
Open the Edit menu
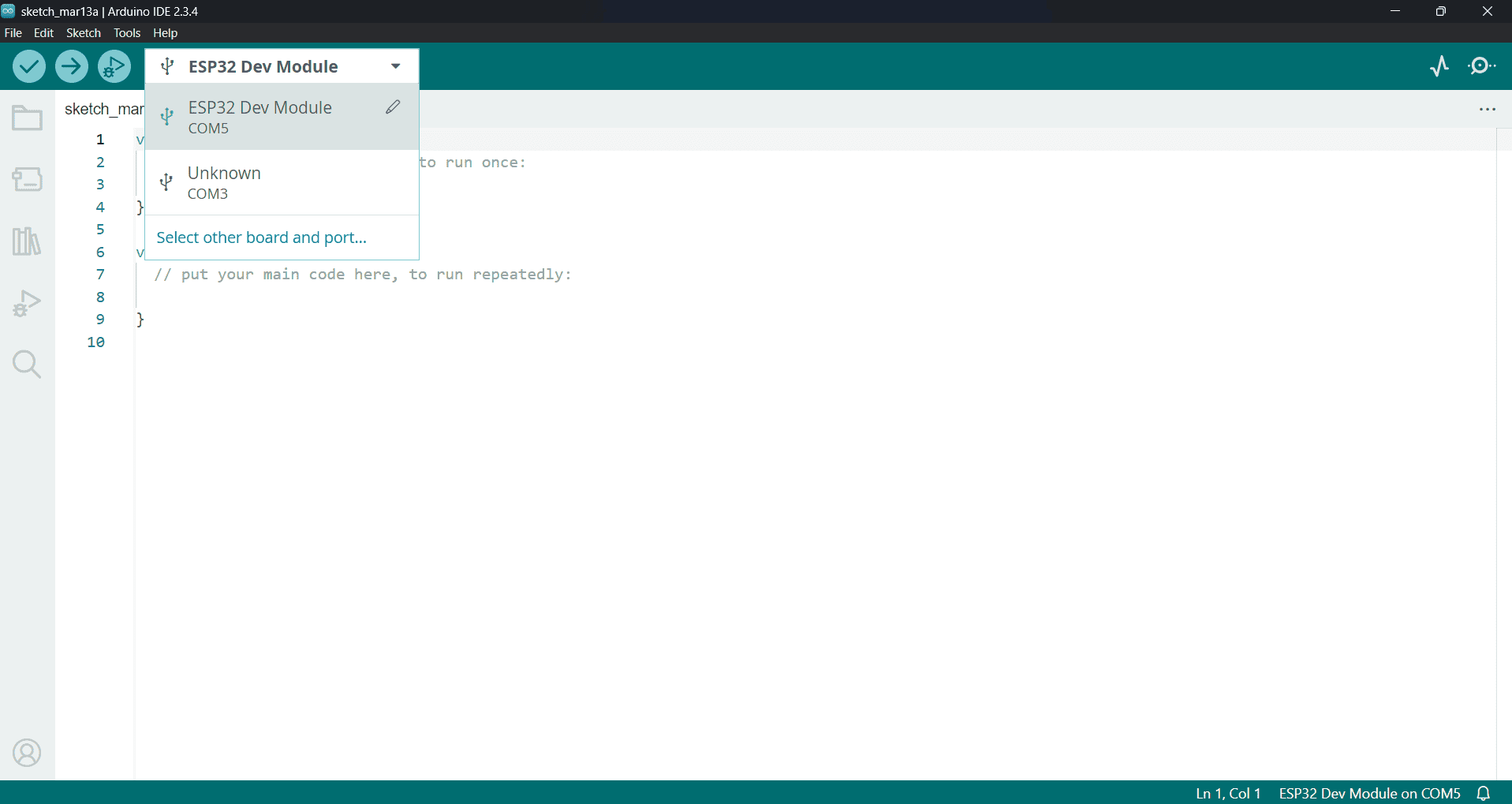pos(43,33)
